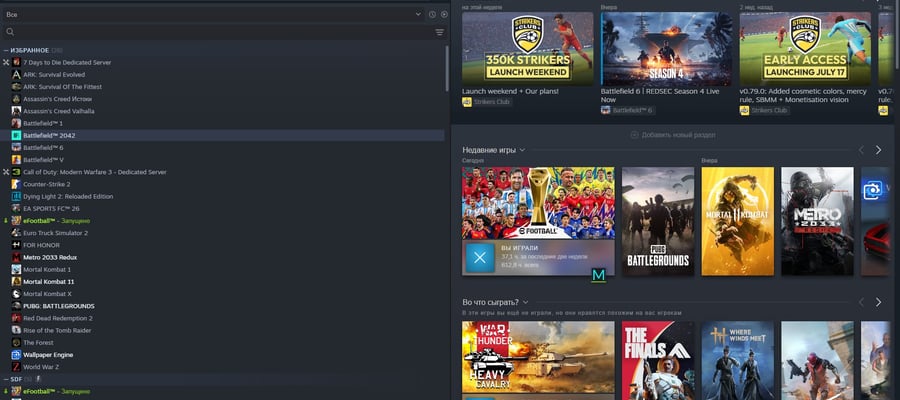Stop eFootball using the blue X button
The height and width of the screenshot is (400, 900).
[480, 258]
